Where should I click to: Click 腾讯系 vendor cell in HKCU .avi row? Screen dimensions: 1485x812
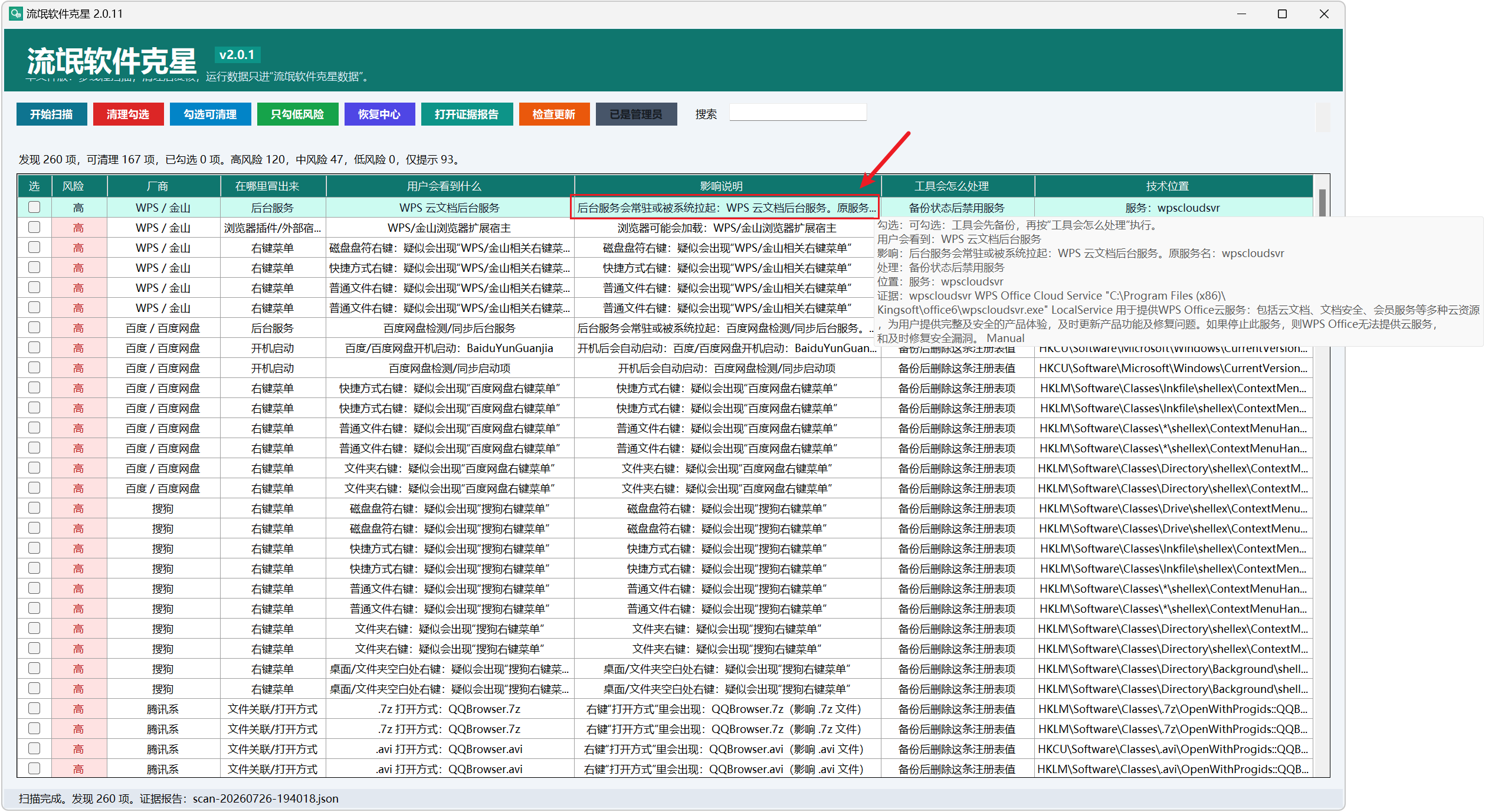pos(163,749)
